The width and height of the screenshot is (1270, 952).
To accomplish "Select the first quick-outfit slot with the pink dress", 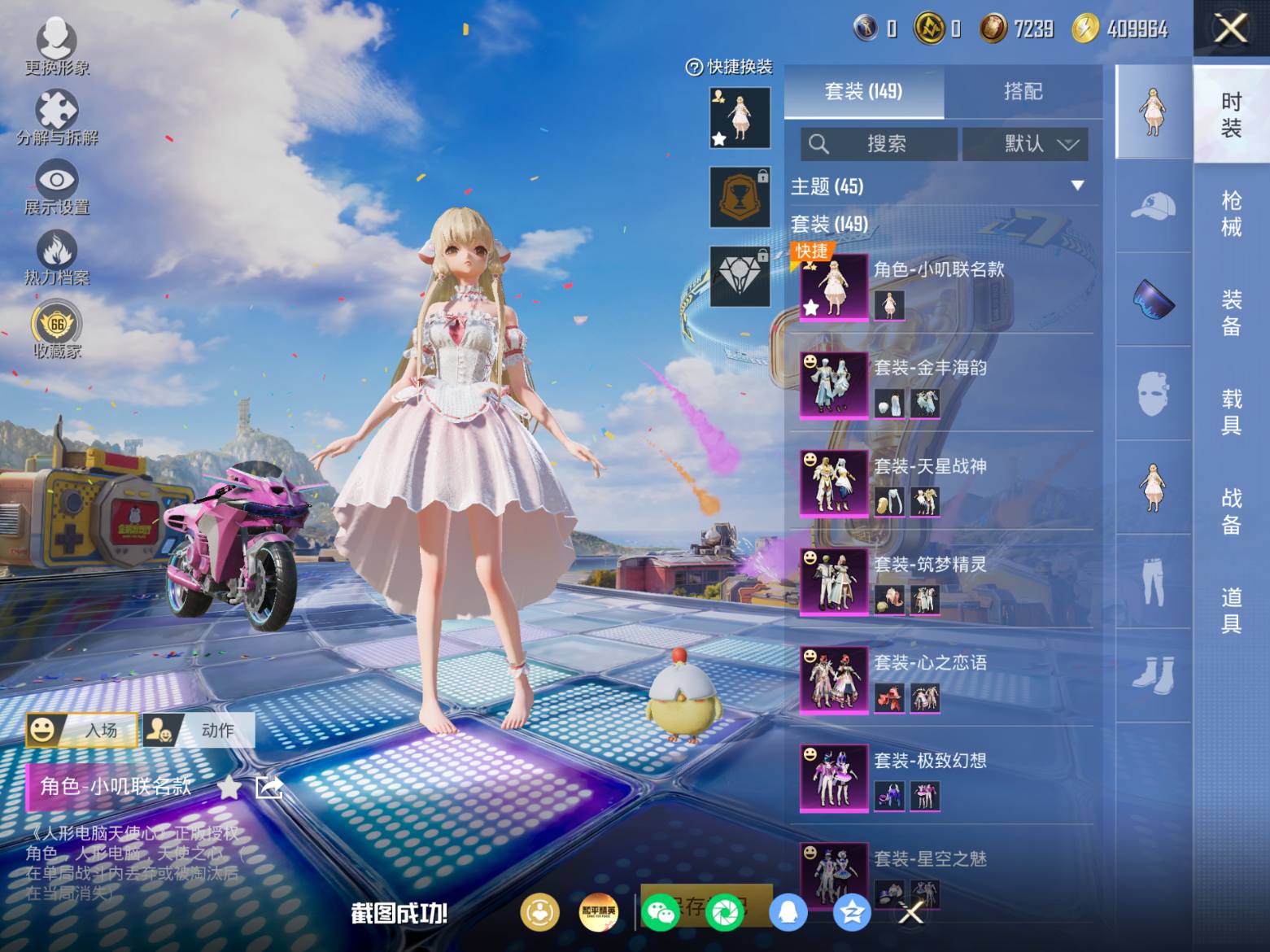I will [740, 118].
